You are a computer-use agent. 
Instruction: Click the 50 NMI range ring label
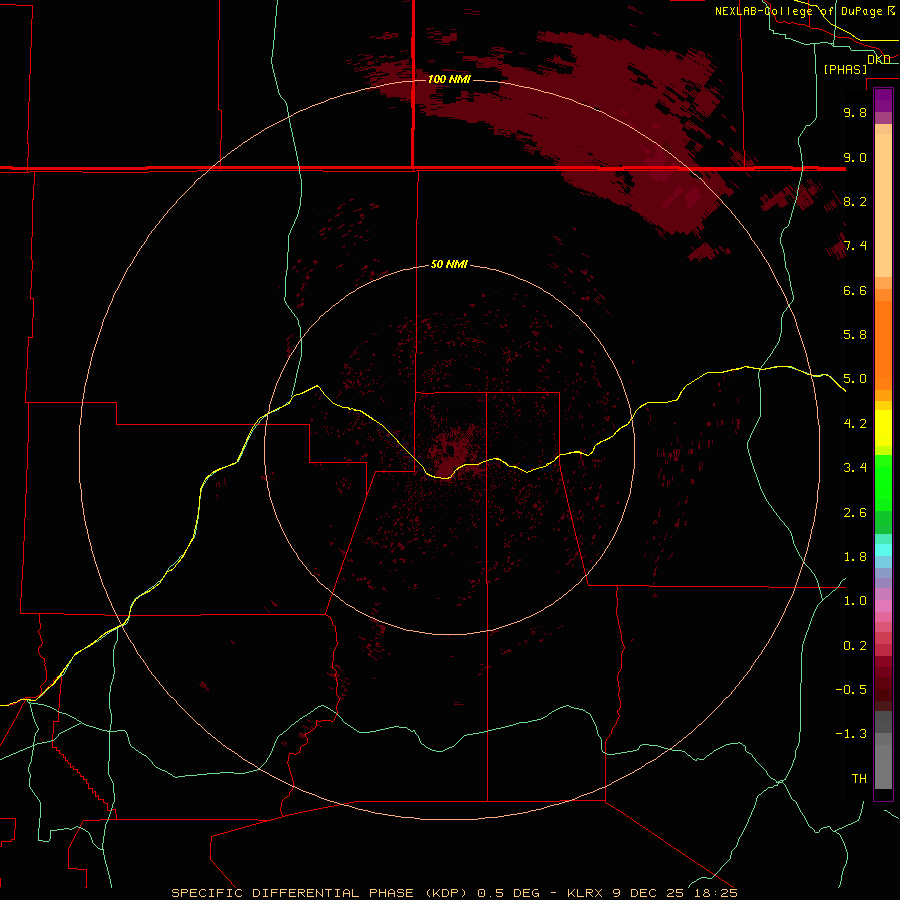(x=449, y=264)
